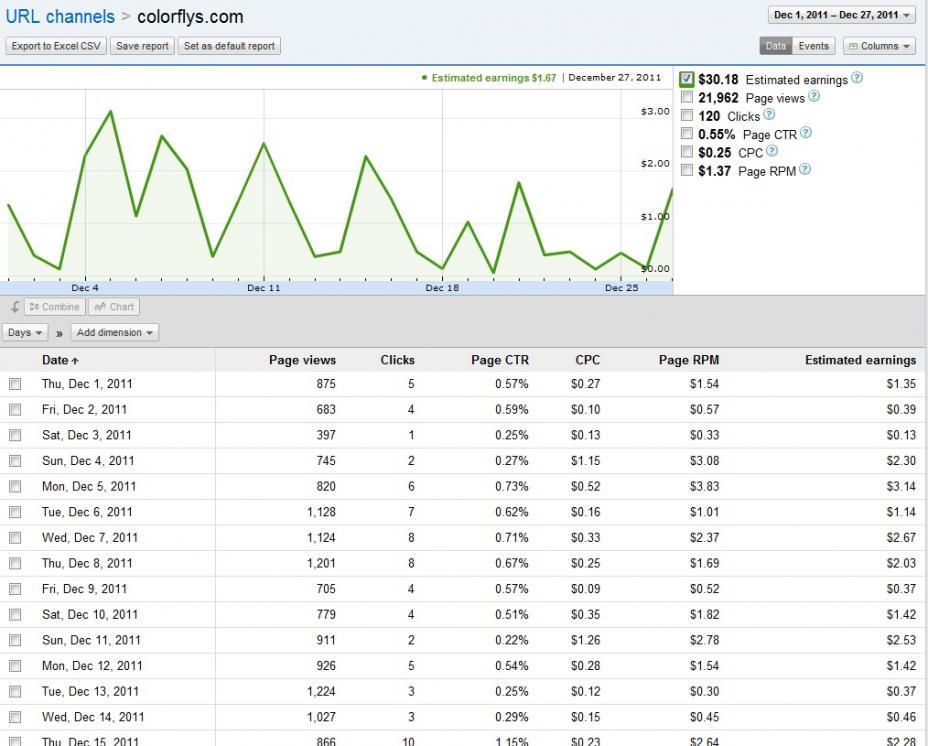The height and width of the screenshot is (746, 928).
Task: Sort table by Date column header
Action: 60,360
